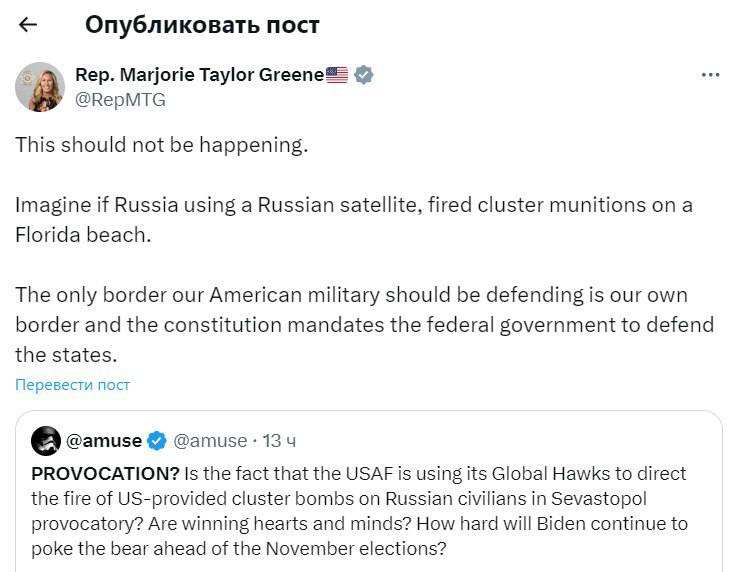The image size is (742, 572).
Task: Click the gray @amuse handle
Action: (x=210, y=440)
